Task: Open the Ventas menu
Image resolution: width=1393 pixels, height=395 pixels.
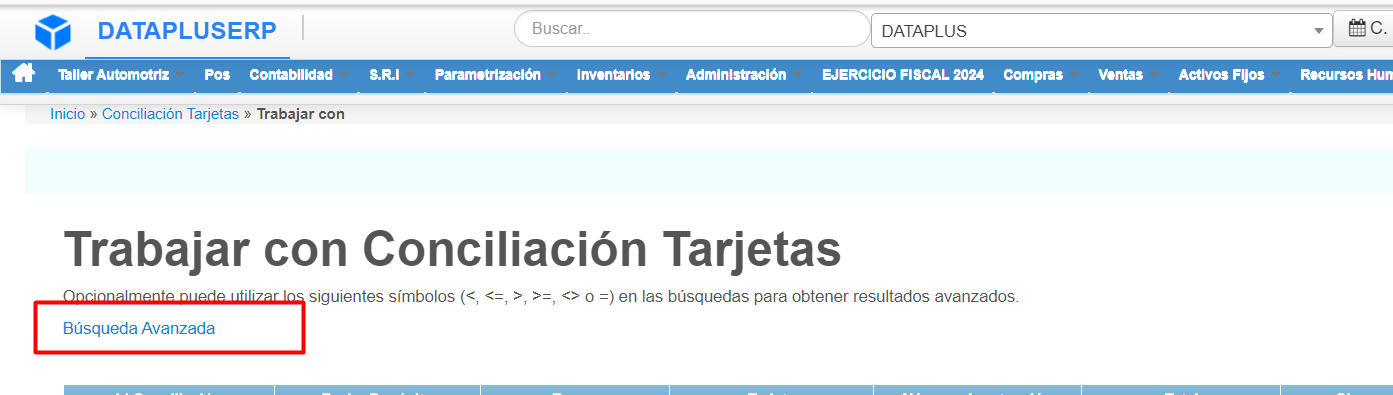Action: [1128, 75]
